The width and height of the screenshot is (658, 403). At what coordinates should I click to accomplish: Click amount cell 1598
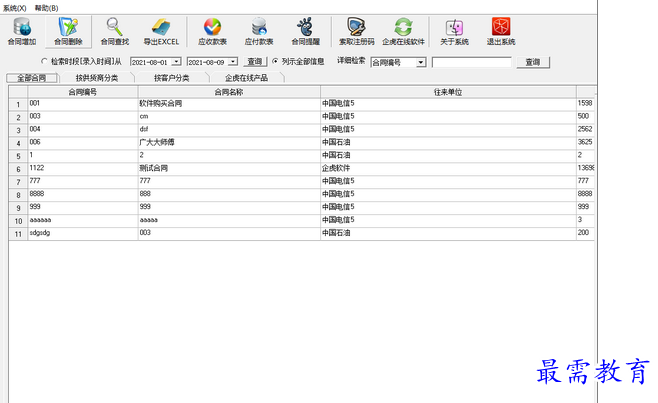(x=585, y=104)
